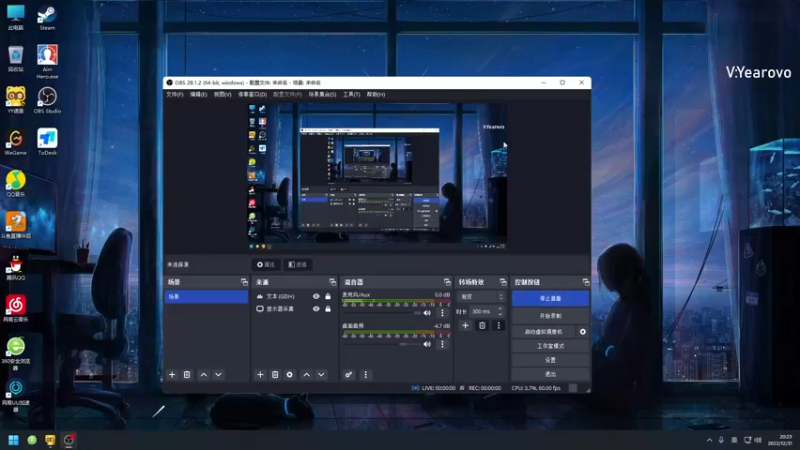Open mixer panel three-dot menu at bottom

tap(365, 374)
